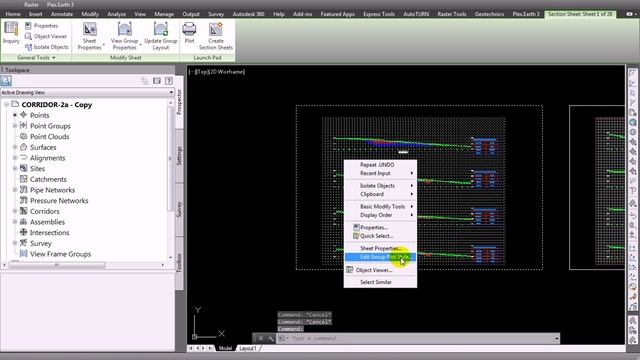Image resolution: width=640 pixels, height=360 pixels.
Task: Expand the Alignments tree node
Action: (x=15, y=158)
